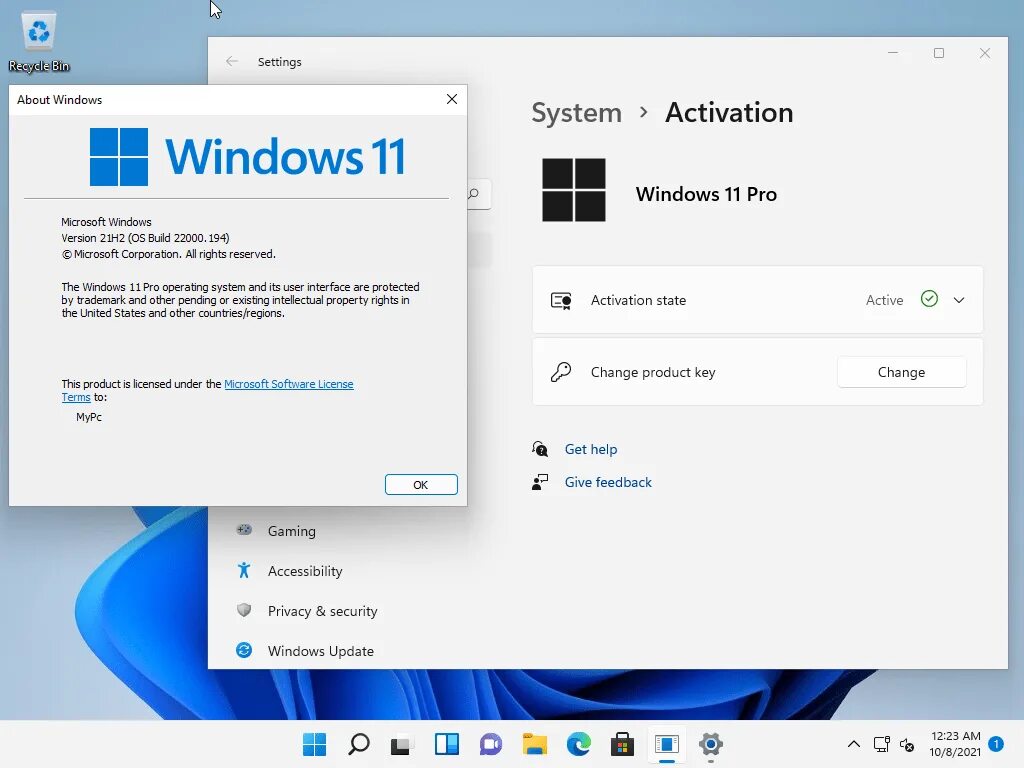Click the Settings back arrow
1024x768 pixels.
[x=230, y=61]
